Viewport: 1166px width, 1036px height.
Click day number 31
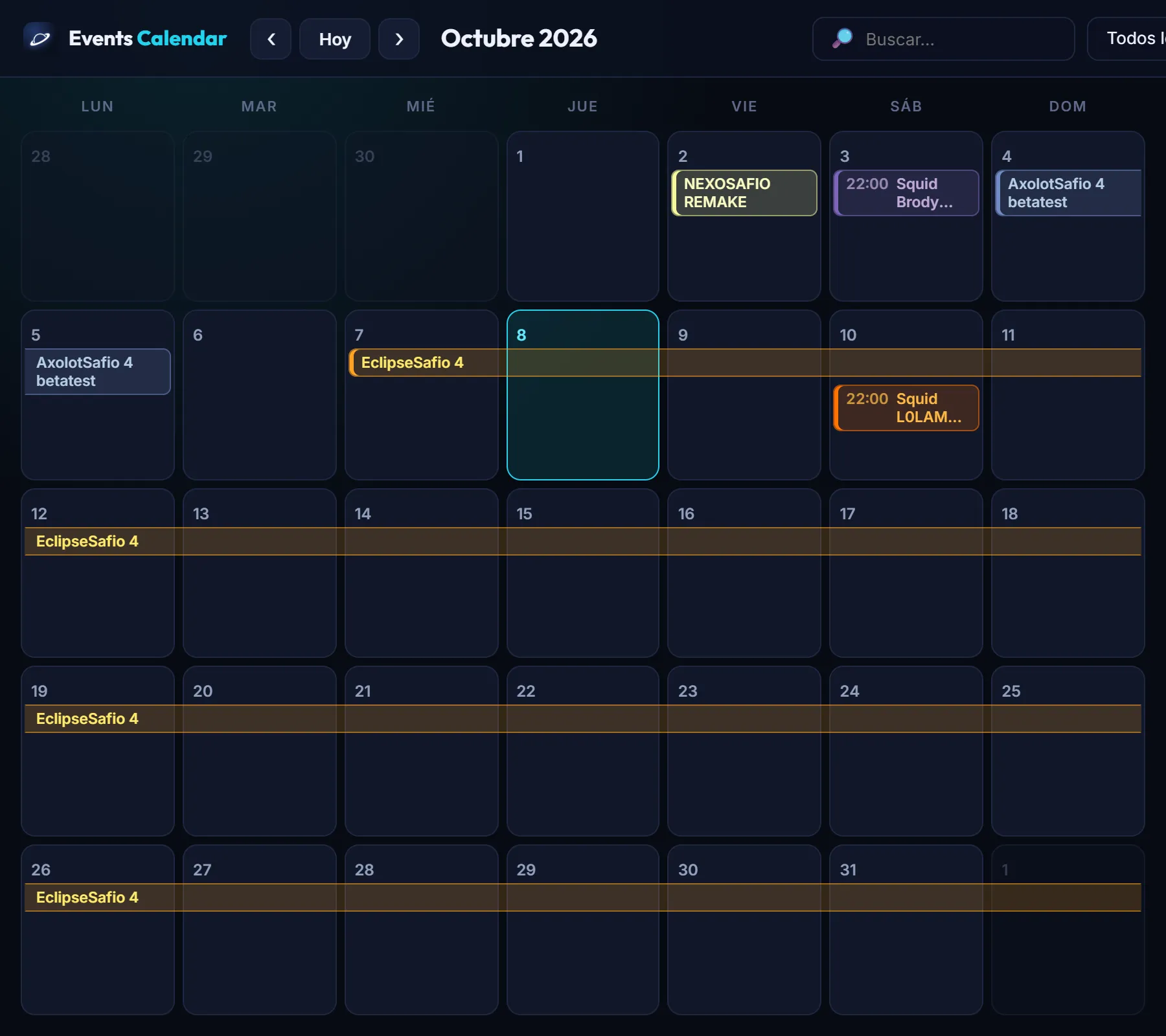(848, 870)
